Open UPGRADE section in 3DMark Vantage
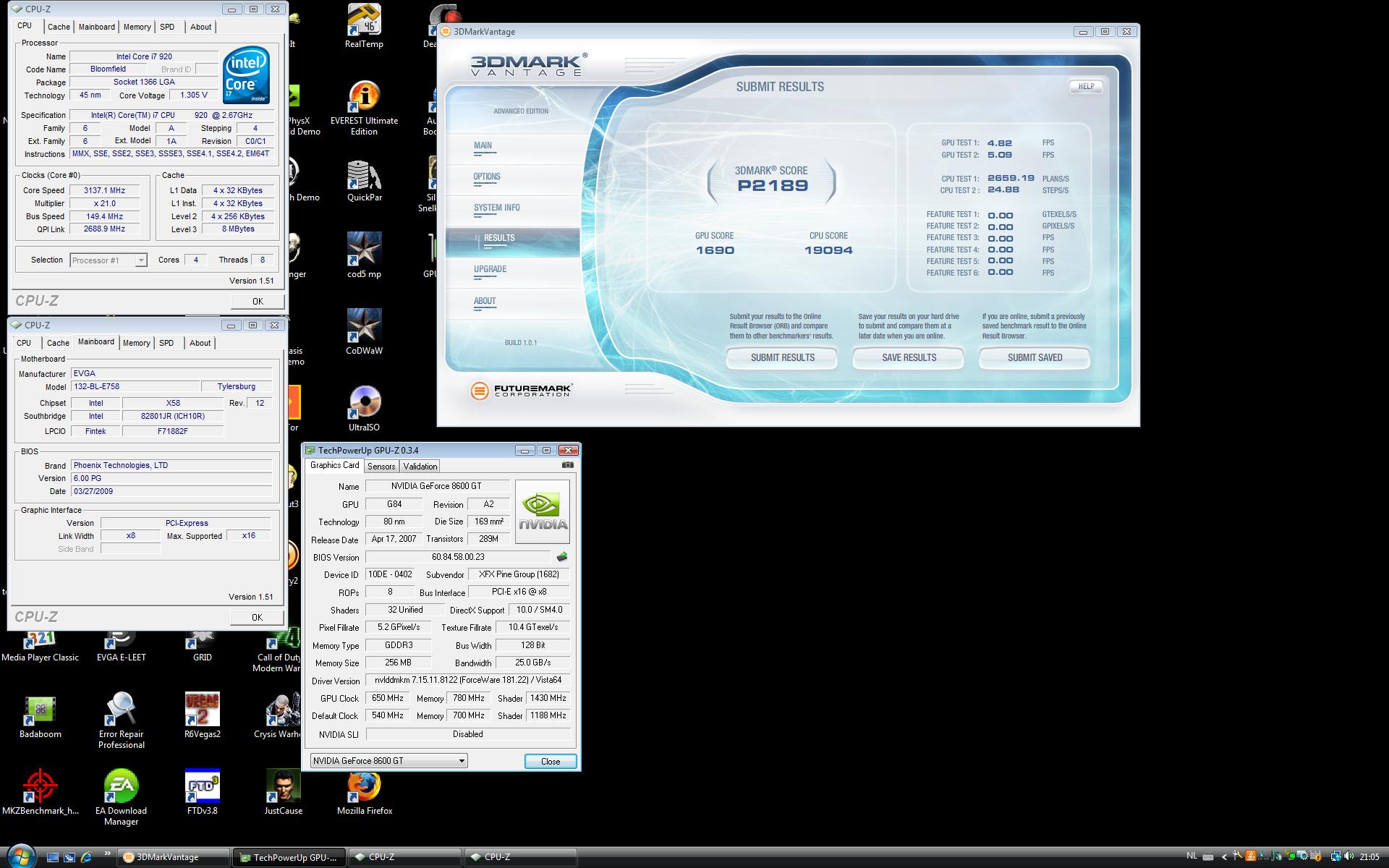This screenshot has width=1389, height=868. pos(490,269)
